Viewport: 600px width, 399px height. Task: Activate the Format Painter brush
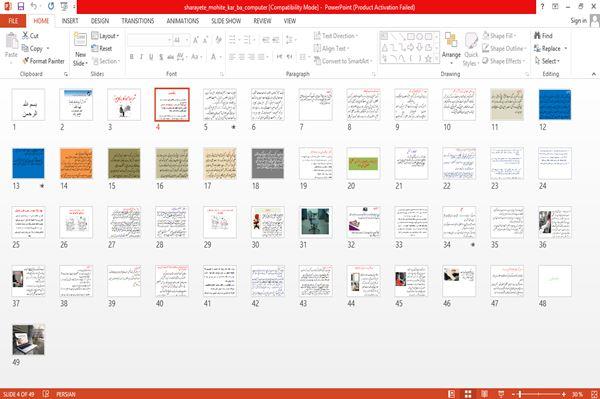(43, 61)
